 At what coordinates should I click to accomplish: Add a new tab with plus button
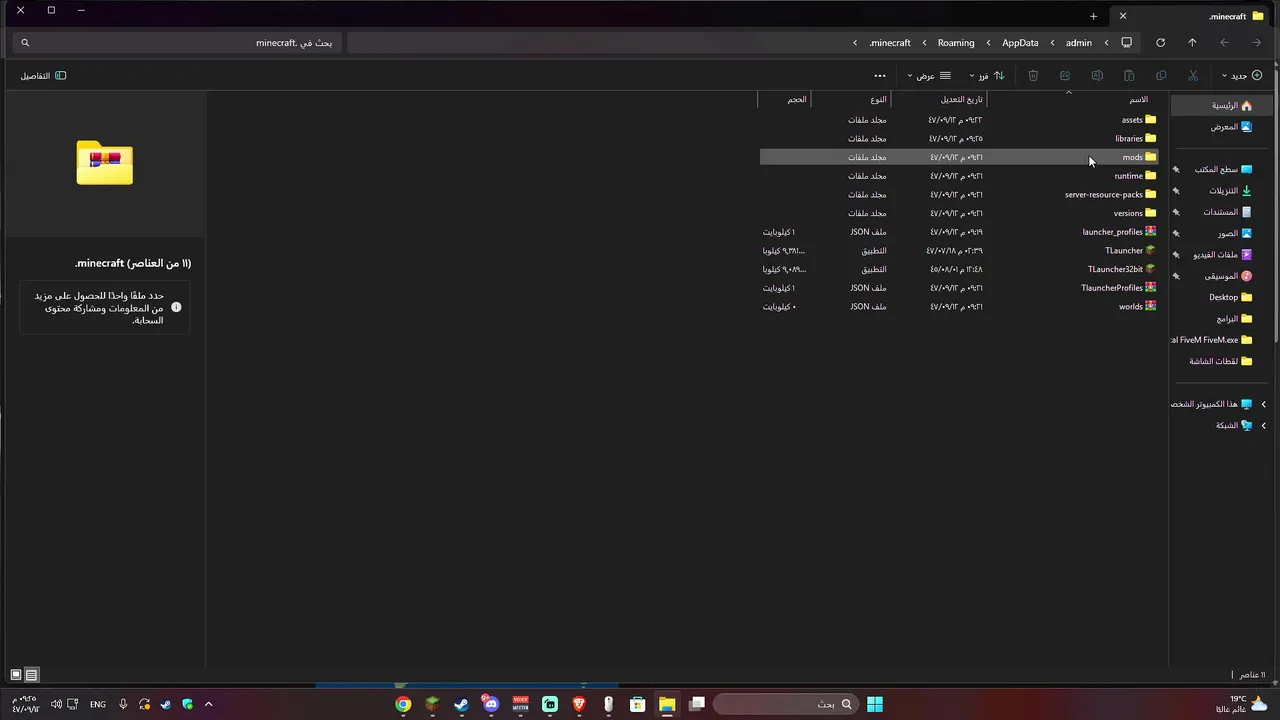(1093, 16)
